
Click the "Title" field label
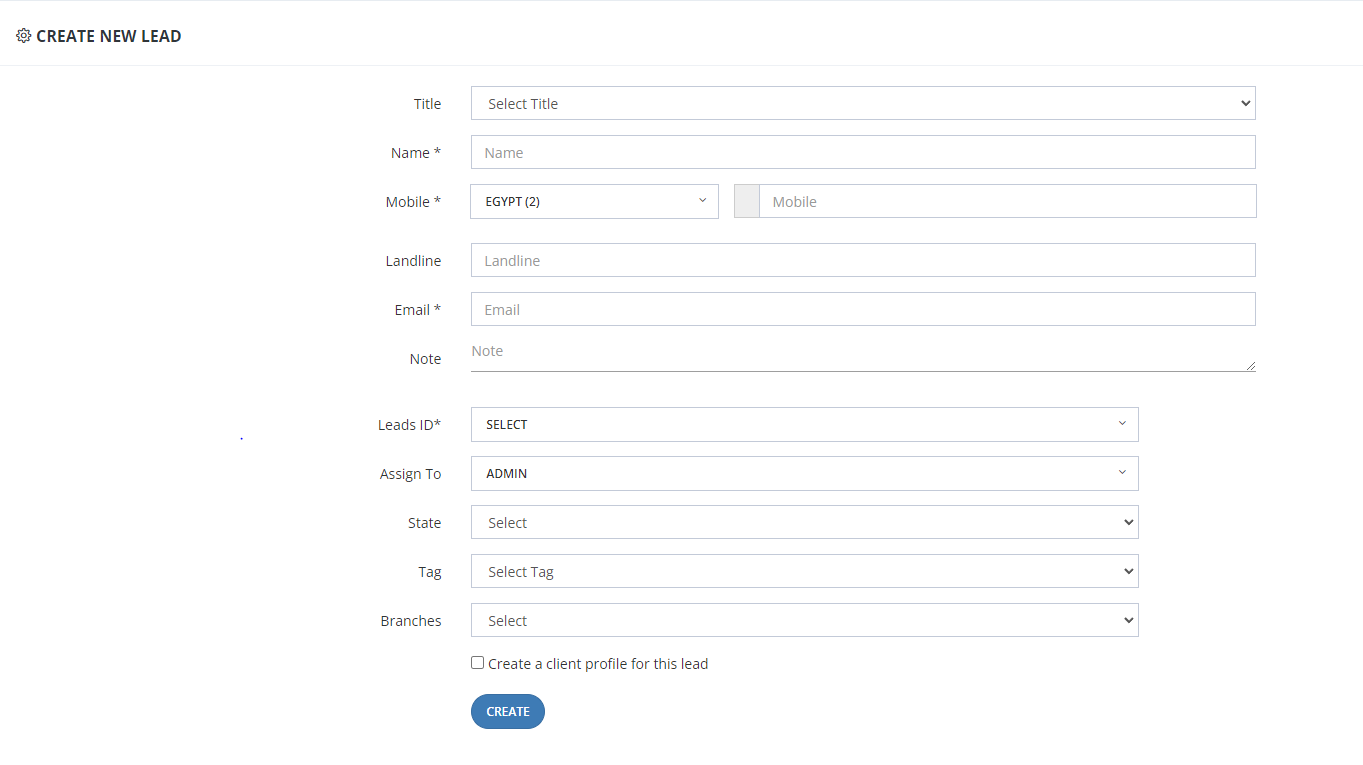tap(427, 104)
